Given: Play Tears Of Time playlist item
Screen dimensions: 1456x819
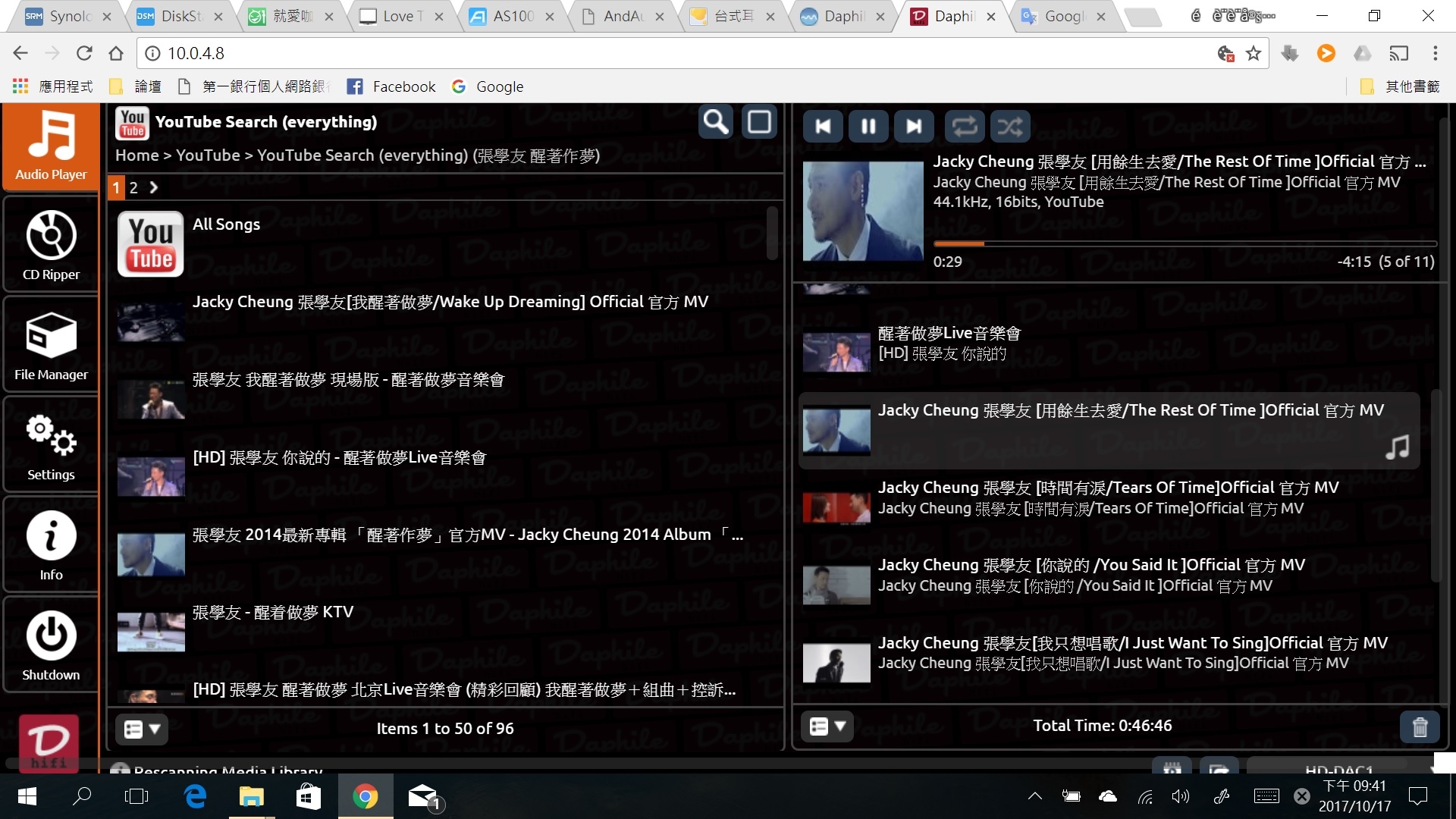Looking at the screenshot, I should (1109, 507).
